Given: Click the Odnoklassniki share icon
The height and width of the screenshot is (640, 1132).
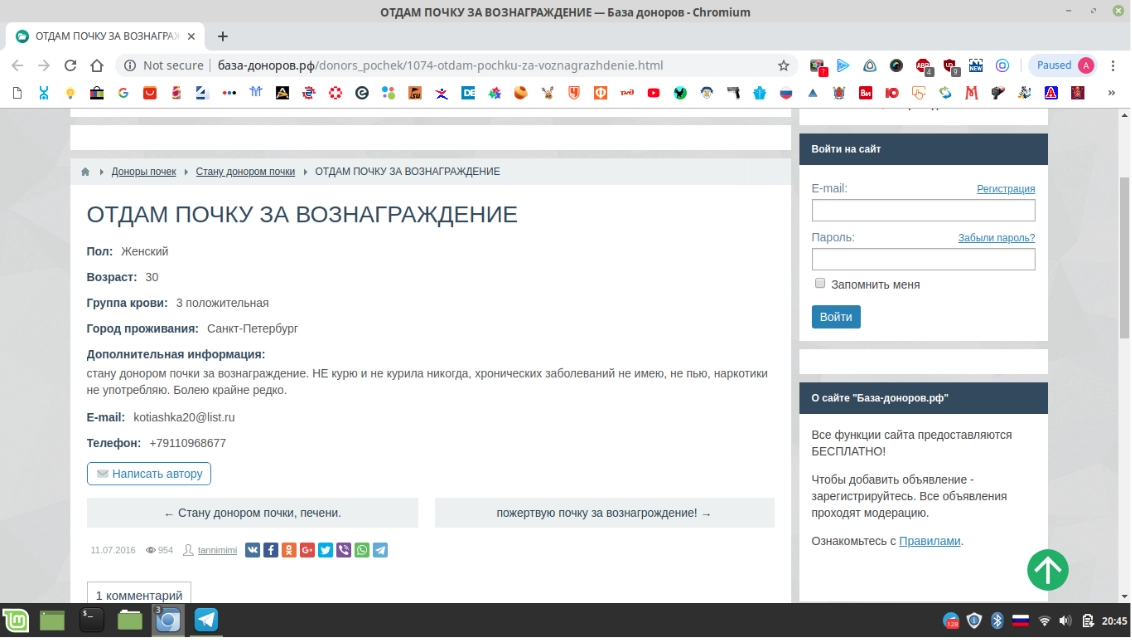Looking at the screenshot, I should pyautogui.click(x=289, y=550).
